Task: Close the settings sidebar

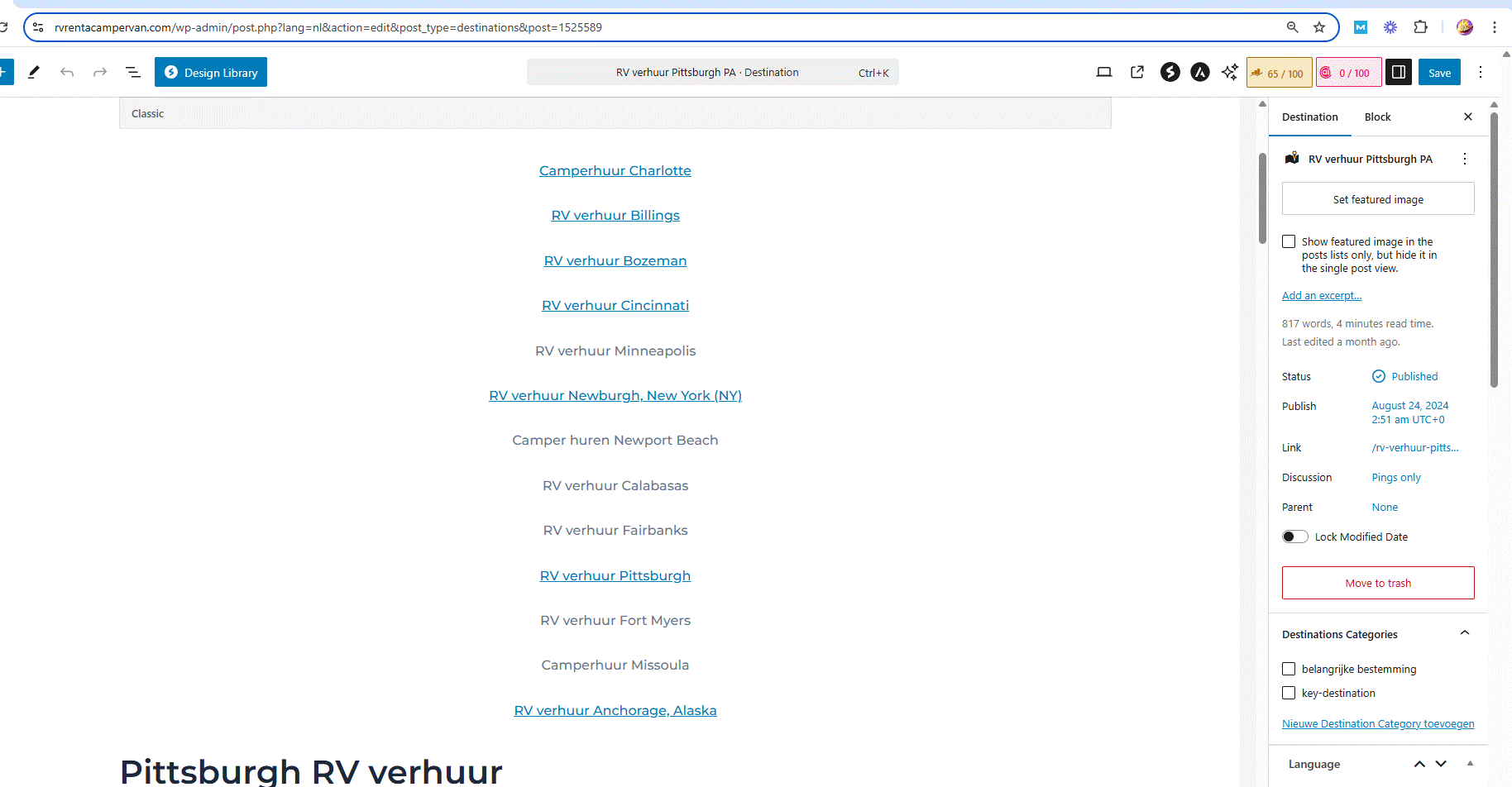Action: pyautogui.click(x=1468, y=117)
